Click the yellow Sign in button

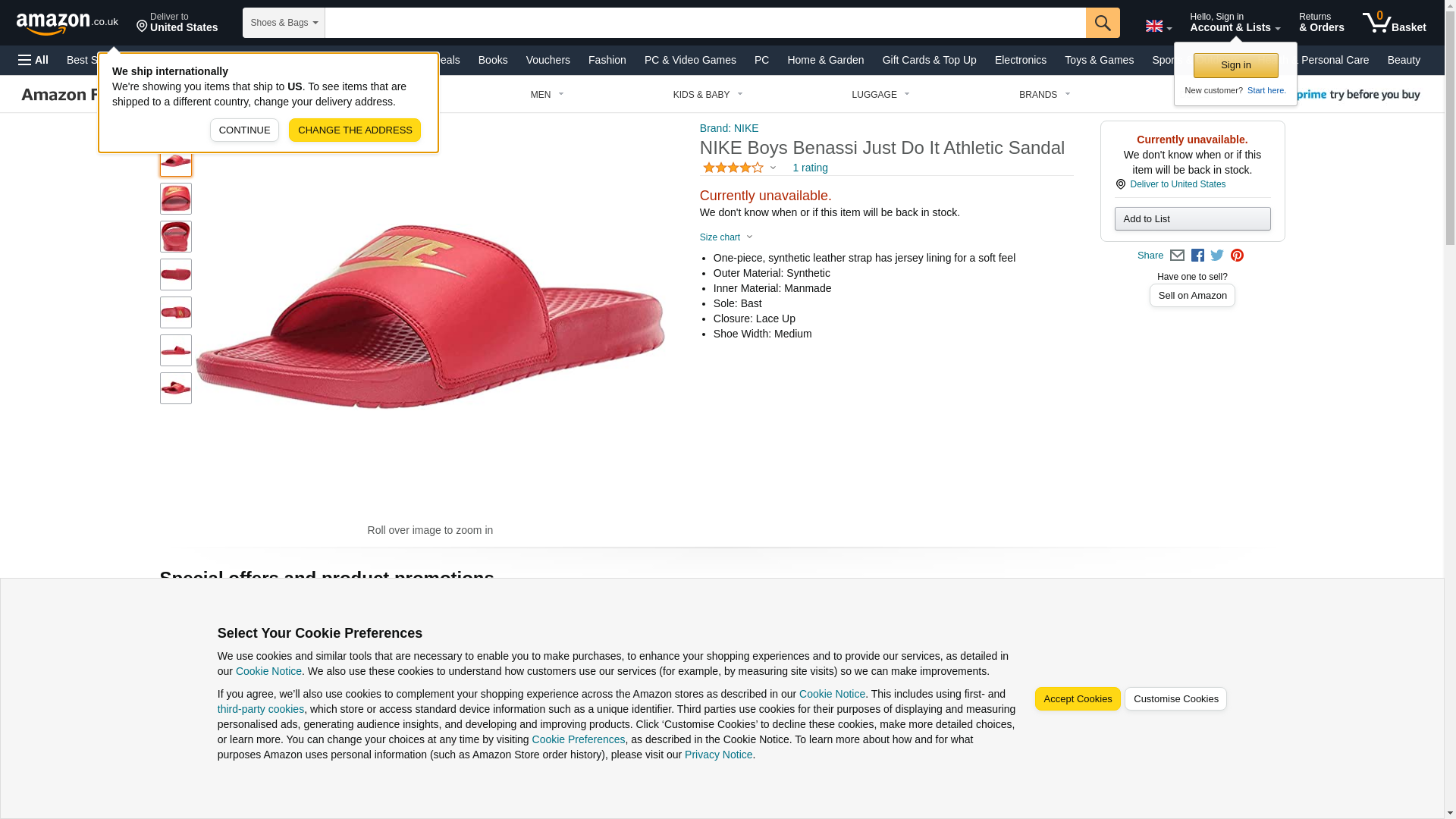1235,65
